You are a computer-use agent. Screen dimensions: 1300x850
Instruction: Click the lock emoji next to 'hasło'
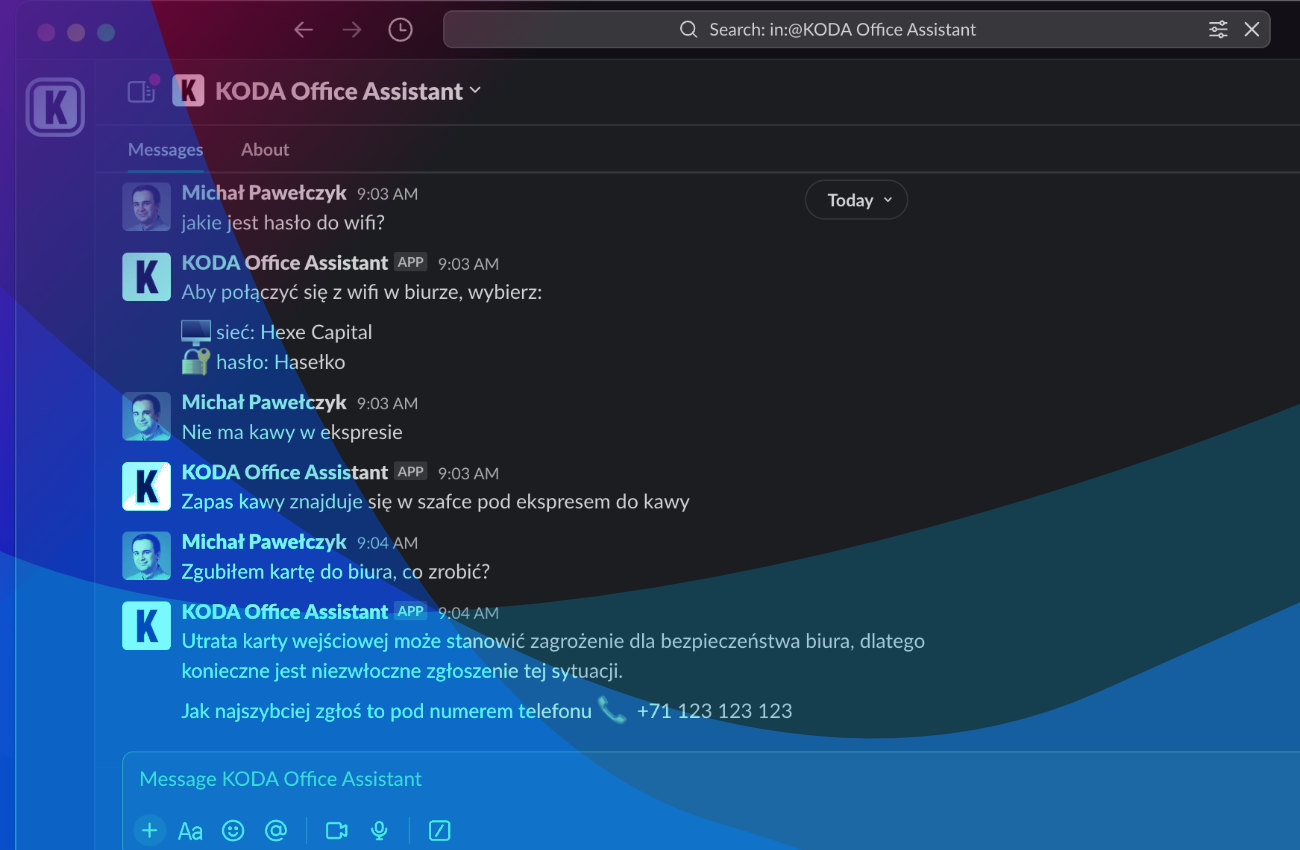(x=196, y=361)
